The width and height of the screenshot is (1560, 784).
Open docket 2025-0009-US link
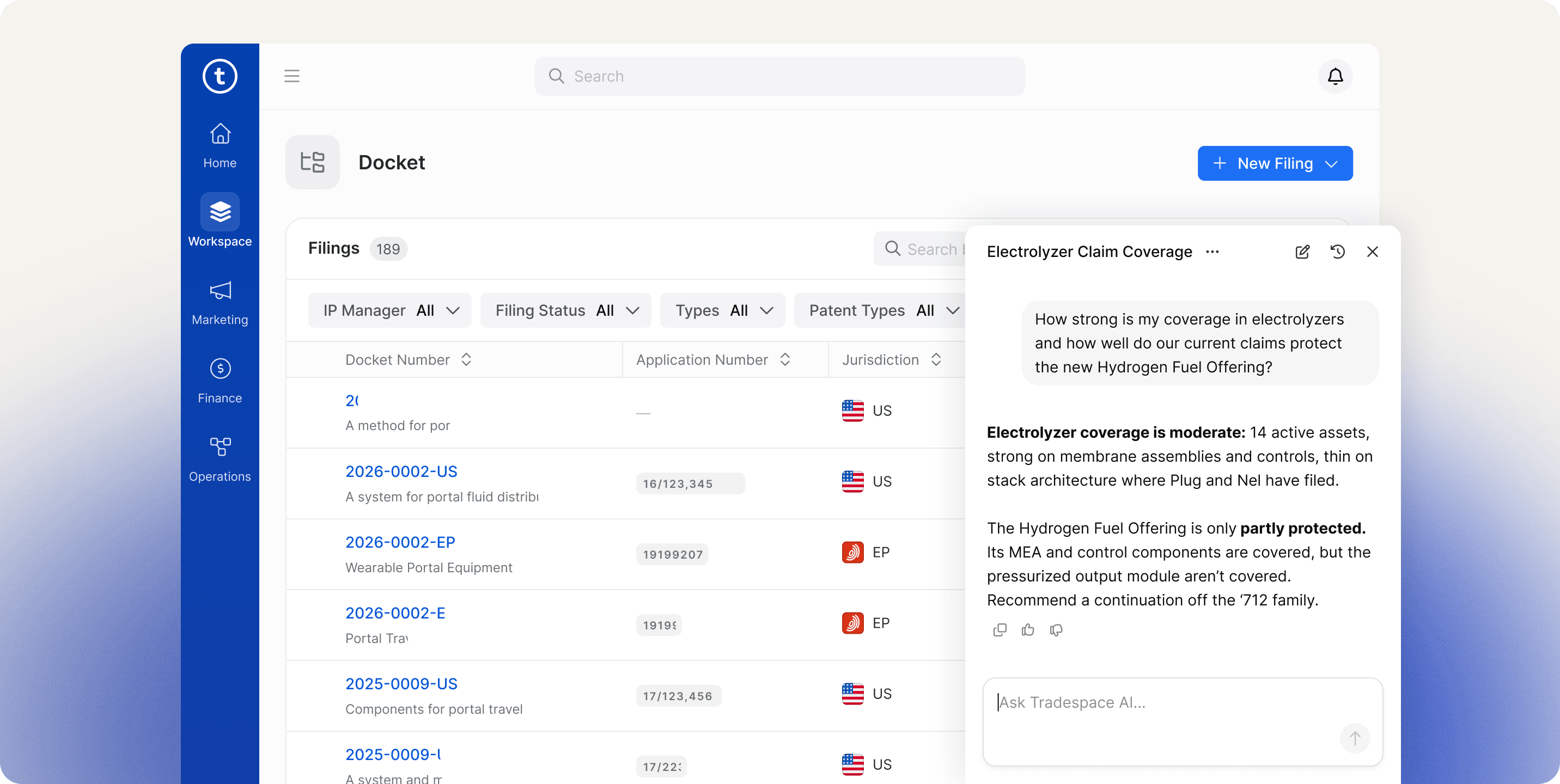401,684
